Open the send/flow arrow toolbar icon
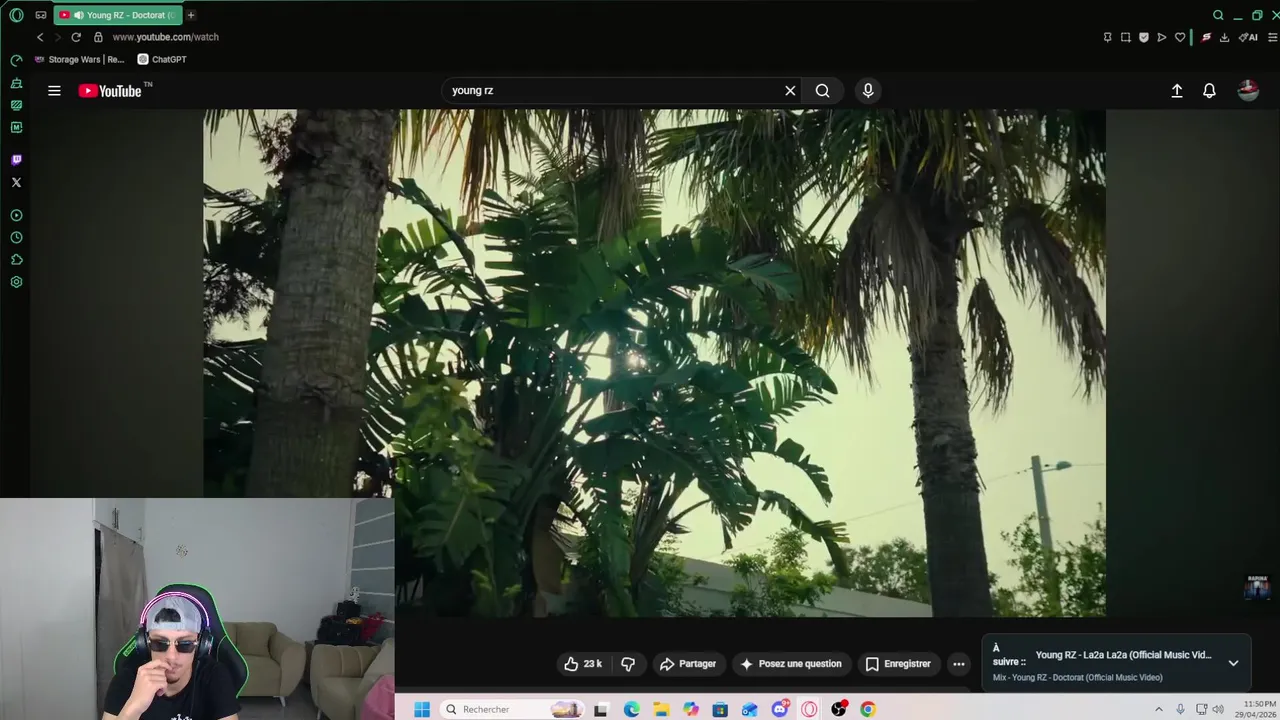The width and height of the screenshot is (1280, 720). click(1162, 37)
